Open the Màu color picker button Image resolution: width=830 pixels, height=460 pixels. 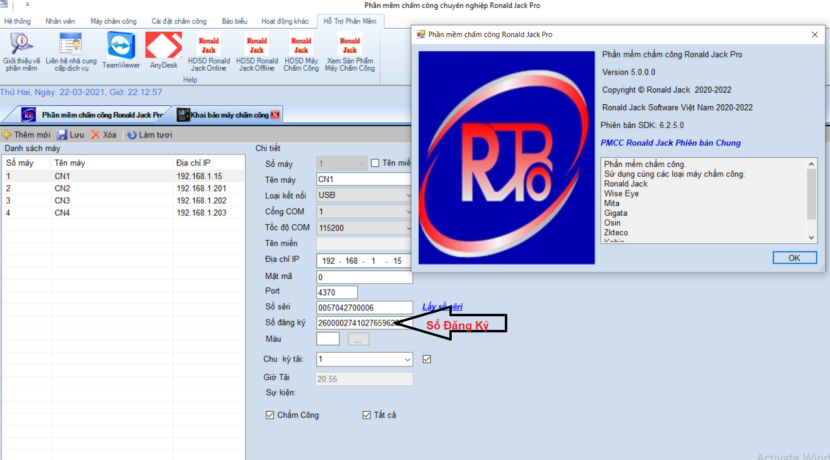pyautogui.click(x=358, y=339)
